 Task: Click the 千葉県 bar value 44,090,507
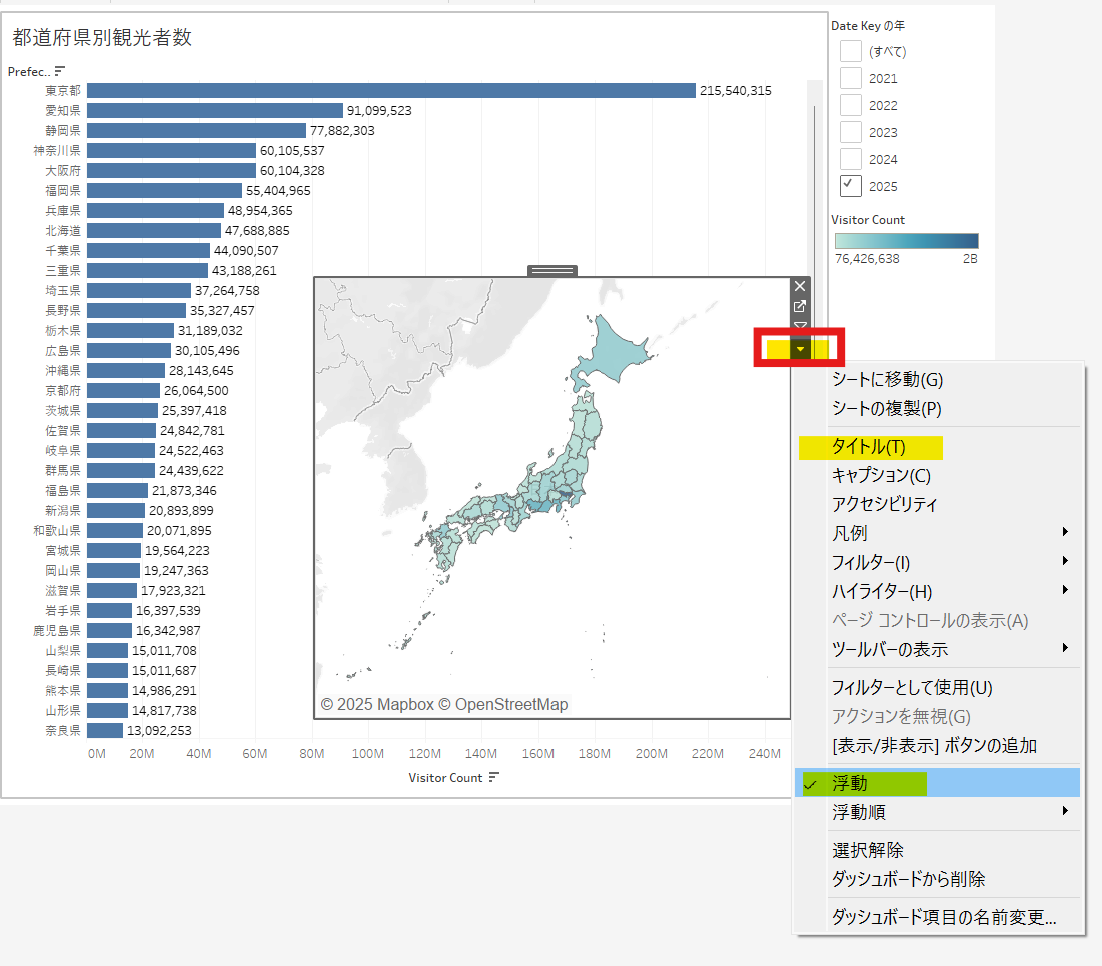246,251
